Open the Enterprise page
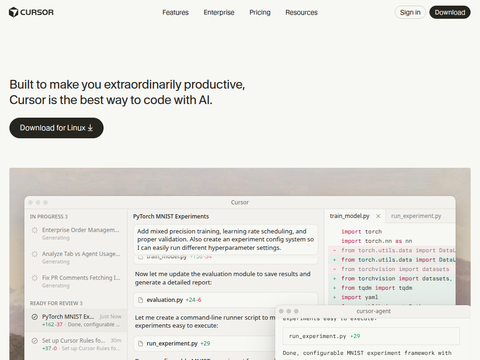 (219, 12)
